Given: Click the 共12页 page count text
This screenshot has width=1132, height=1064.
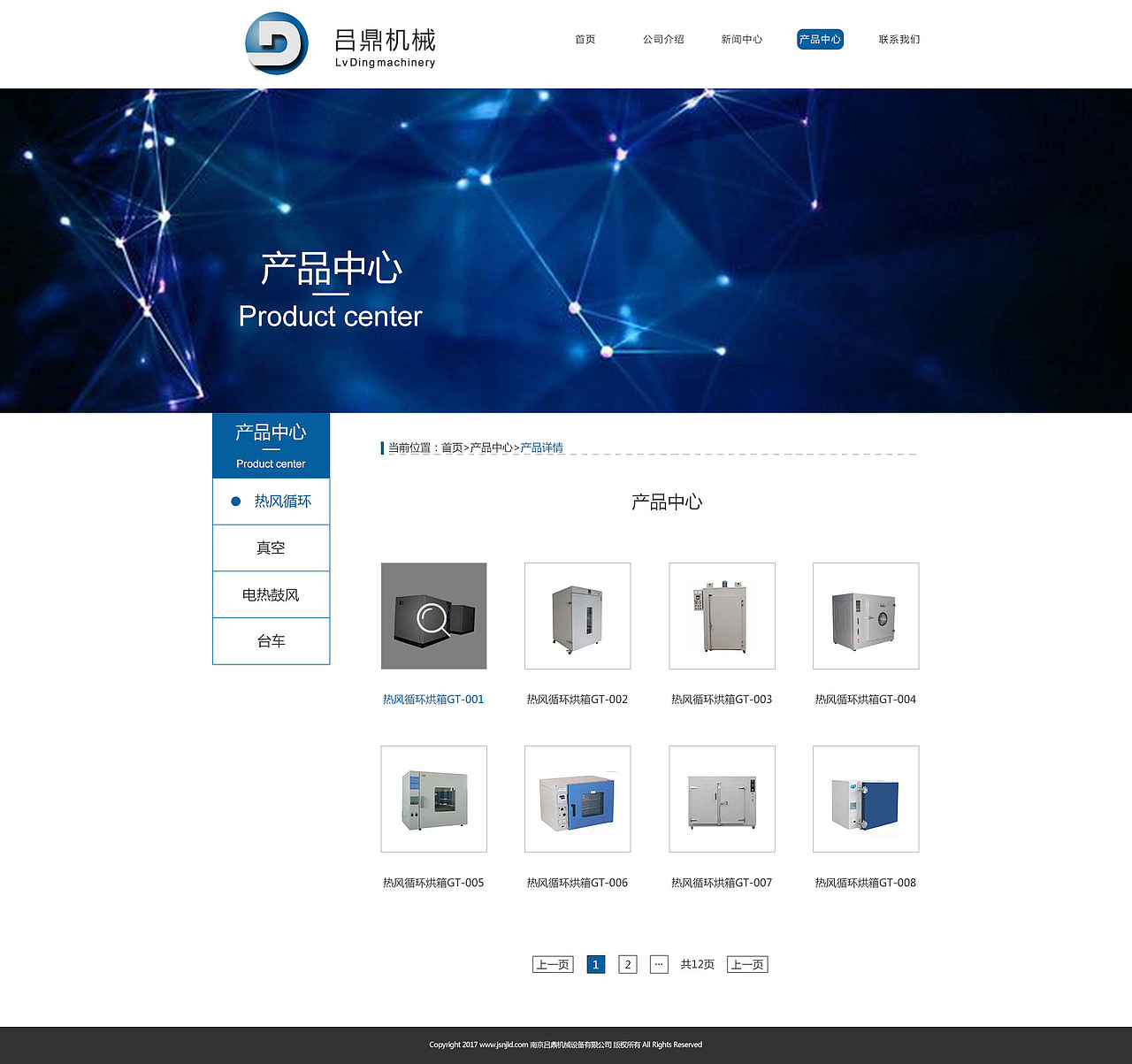Looking at the screenshot, I should point(698,964).
